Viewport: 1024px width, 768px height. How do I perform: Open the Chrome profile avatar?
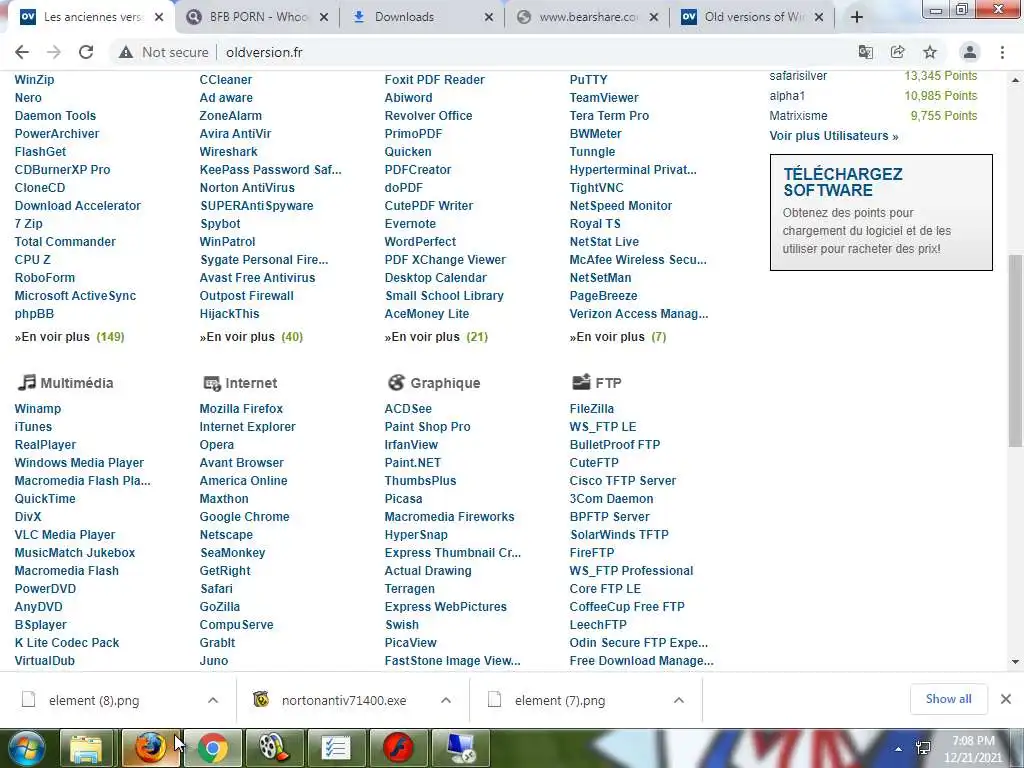pyautogui.click(x=970, y=52)
